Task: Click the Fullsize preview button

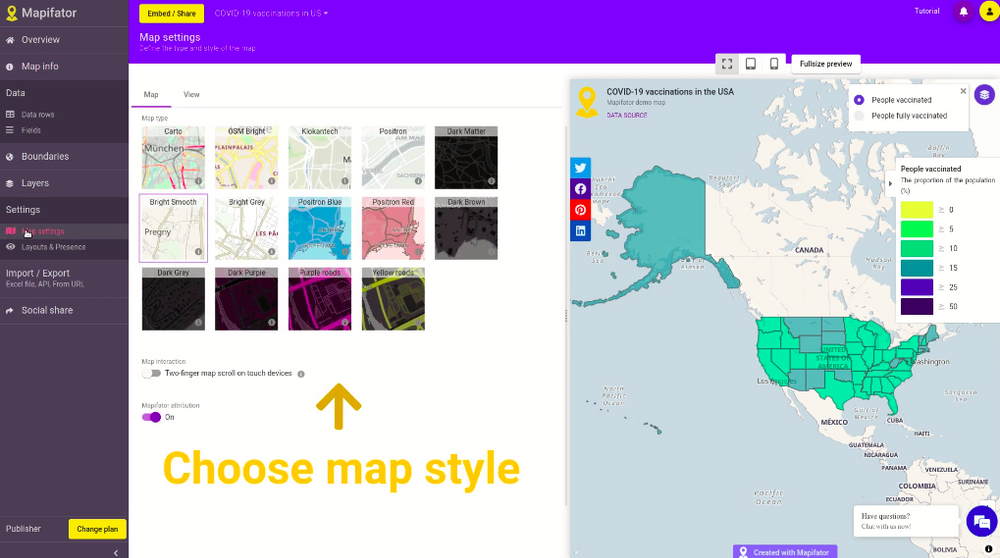Action: tap(826, 64)
